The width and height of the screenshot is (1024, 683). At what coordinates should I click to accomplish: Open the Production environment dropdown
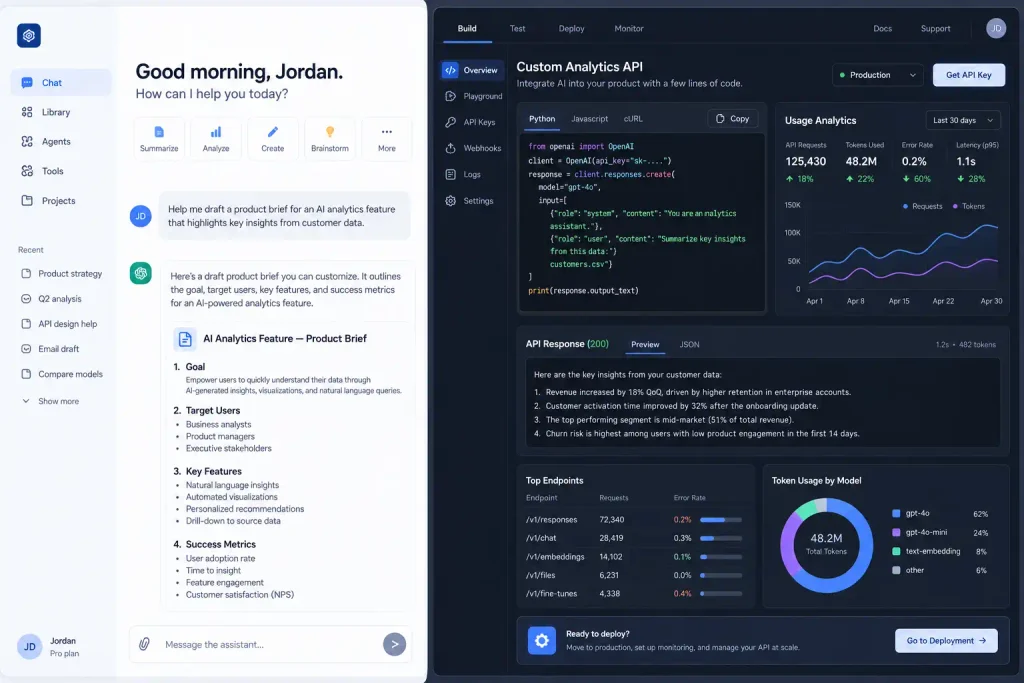pos(878,75)
